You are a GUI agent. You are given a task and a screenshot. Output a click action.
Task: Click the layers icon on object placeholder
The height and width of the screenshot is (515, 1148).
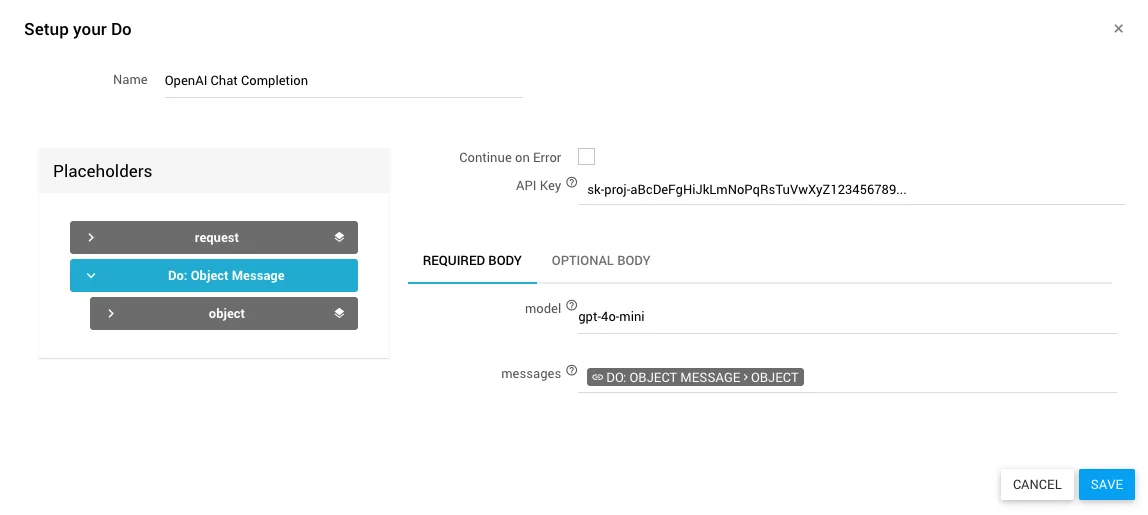[x=339, y=313]
